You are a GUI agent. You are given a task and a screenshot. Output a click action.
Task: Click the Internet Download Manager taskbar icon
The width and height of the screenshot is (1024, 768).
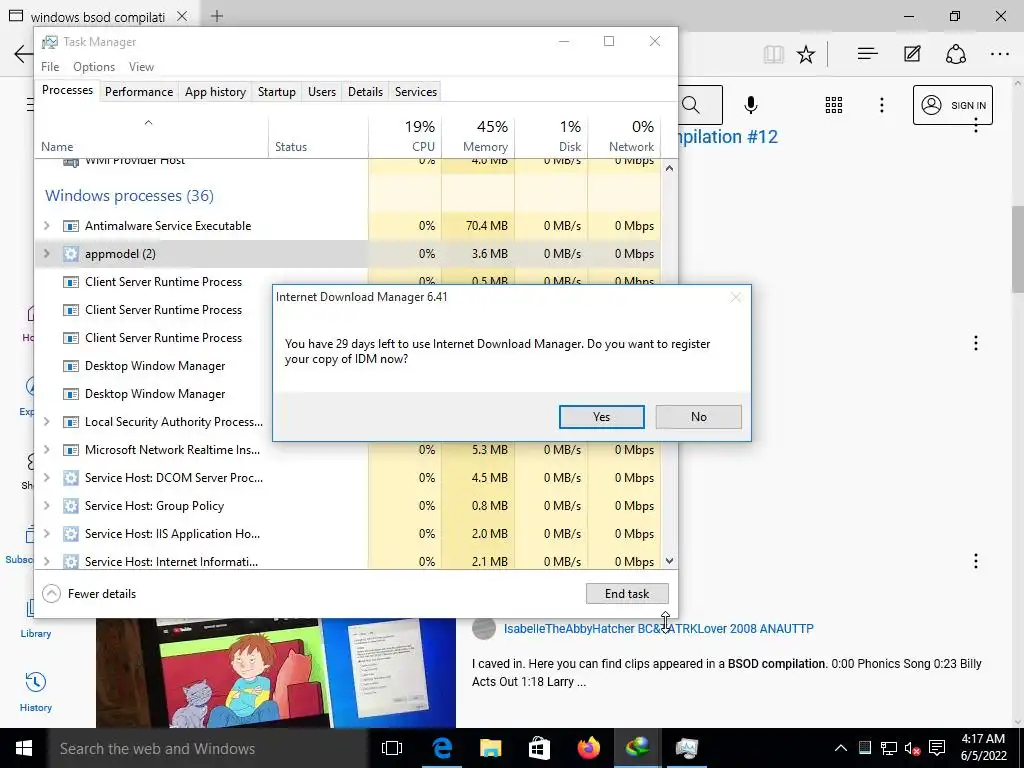click(x=637, y=748)
